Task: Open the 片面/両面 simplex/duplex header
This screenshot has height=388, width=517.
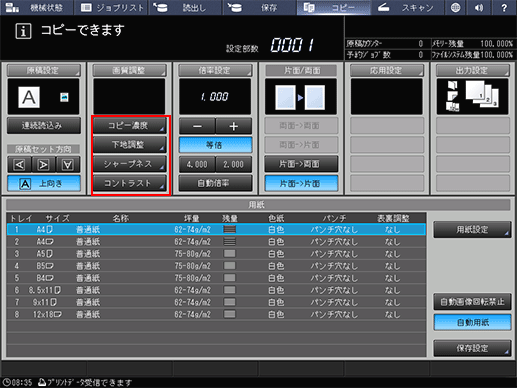Action: coord(301,70)
